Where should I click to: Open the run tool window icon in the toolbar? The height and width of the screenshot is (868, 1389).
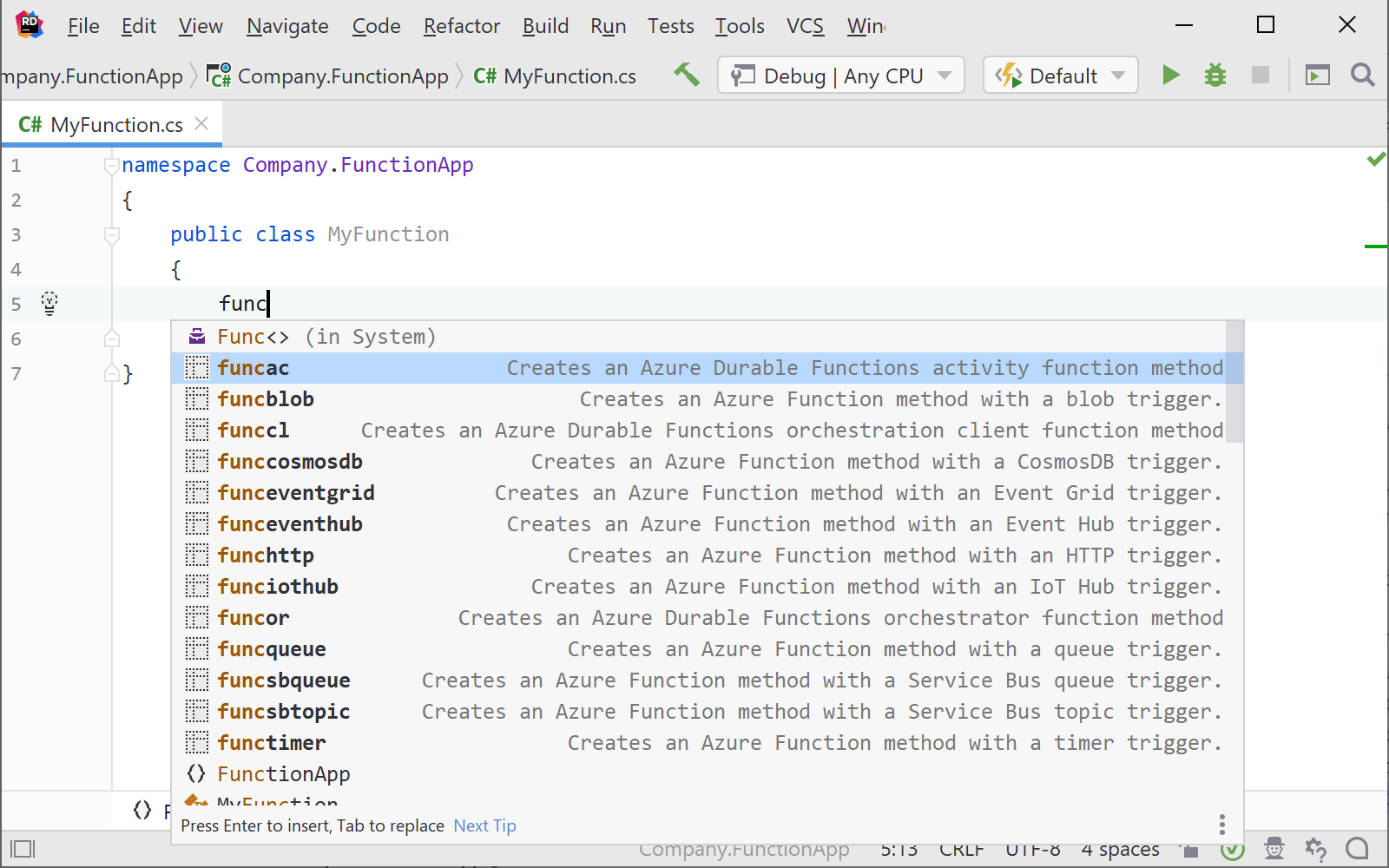(x=1318, y=76)
